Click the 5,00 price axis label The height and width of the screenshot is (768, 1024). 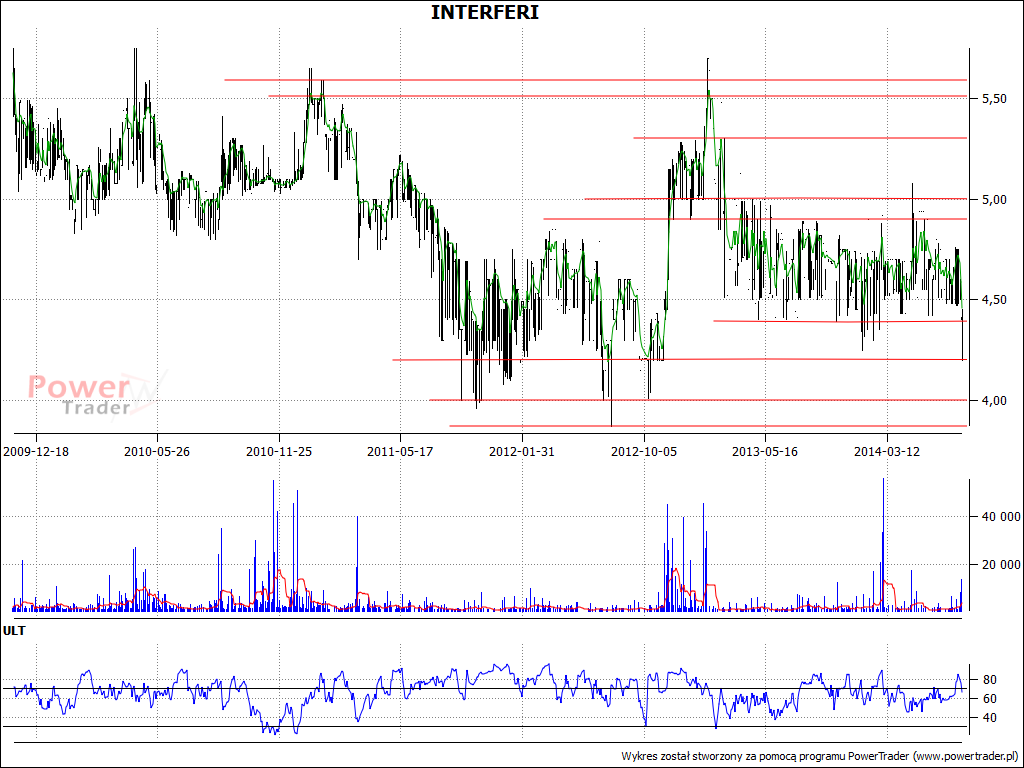[994, 199]
